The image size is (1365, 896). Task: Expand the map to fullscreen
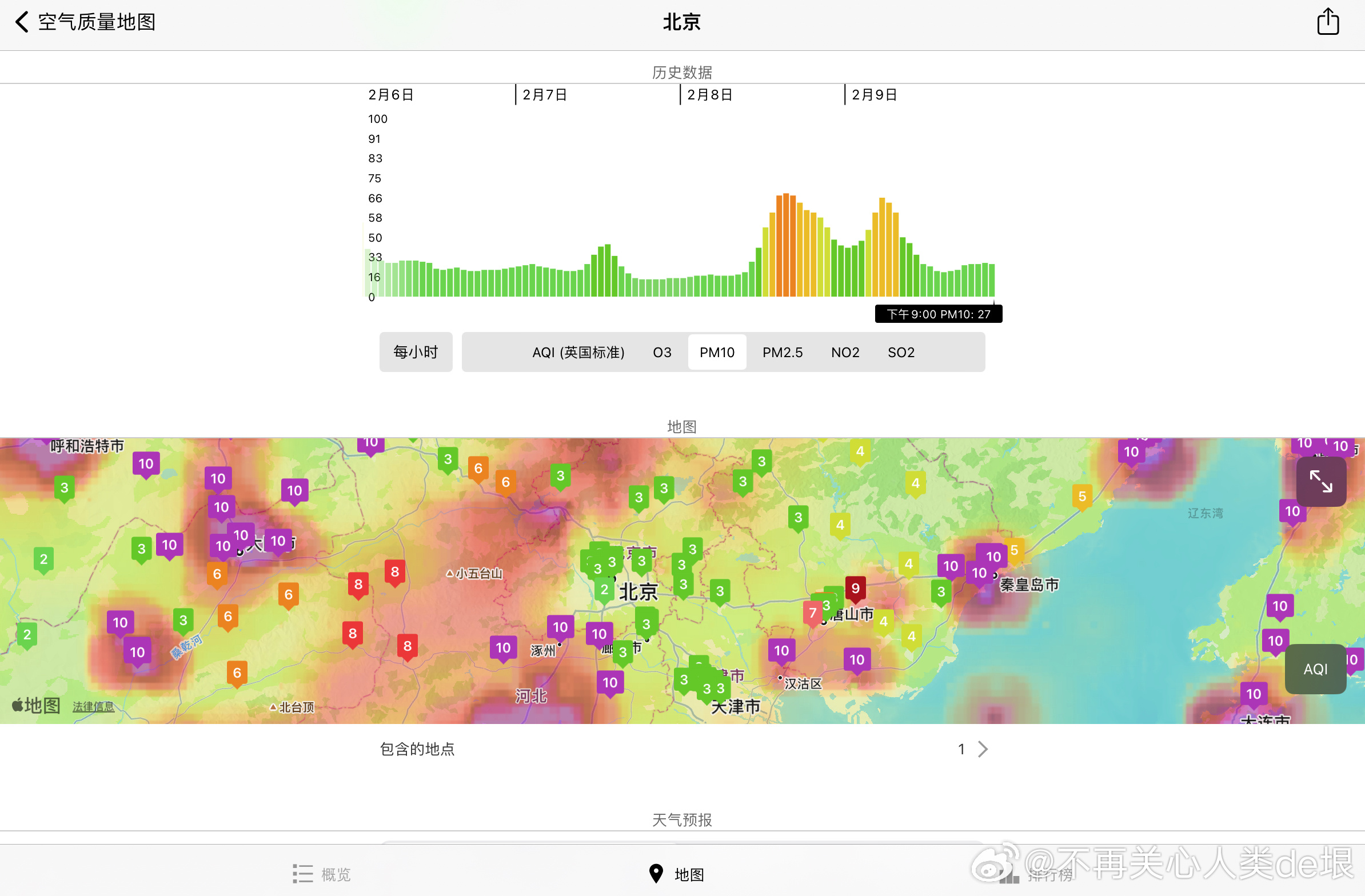(1320, 481)
